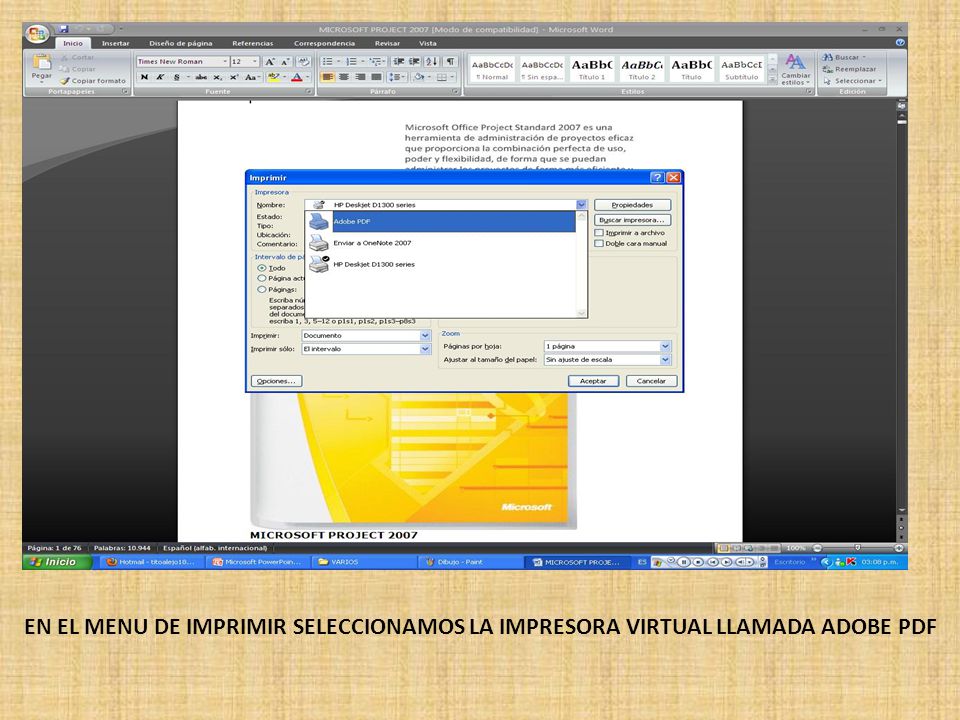This screenshot has width=960, height=720.
Task: Click the line spacing icon
Action: (x=396, y=77)
